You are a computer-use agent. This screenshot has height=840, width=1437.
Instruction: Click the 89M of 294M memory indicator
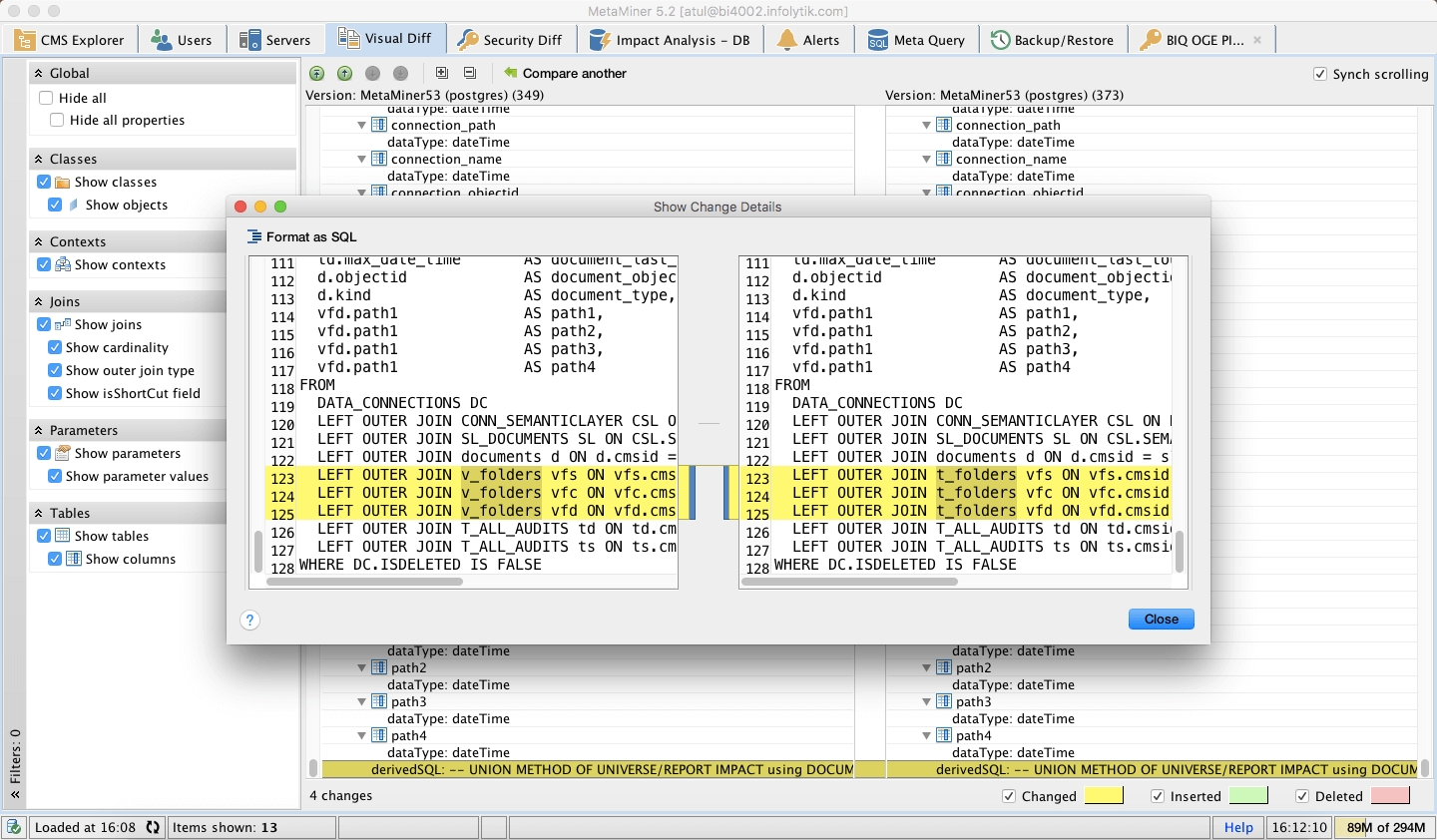(1385, 827)
